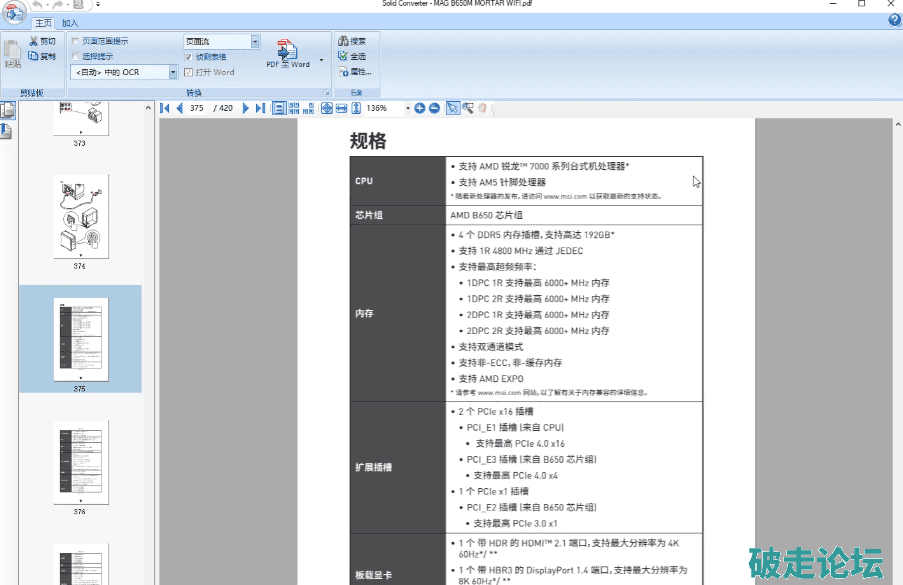Click the 扩展插槽 row header cell
This screenshot has height=585, width=903.
tap(397, 467)
